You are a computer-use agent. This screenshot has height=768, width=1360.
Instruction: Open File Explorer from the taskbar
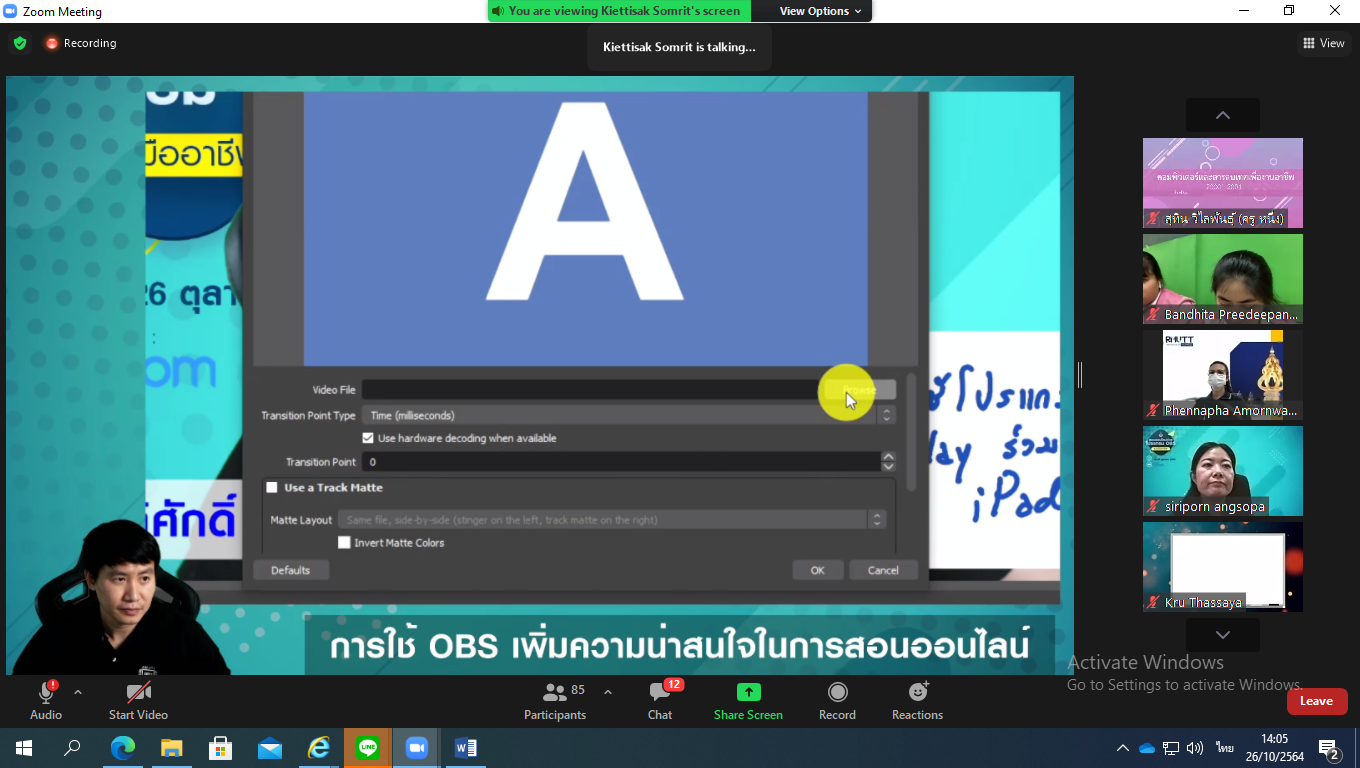tap(171, 748)
